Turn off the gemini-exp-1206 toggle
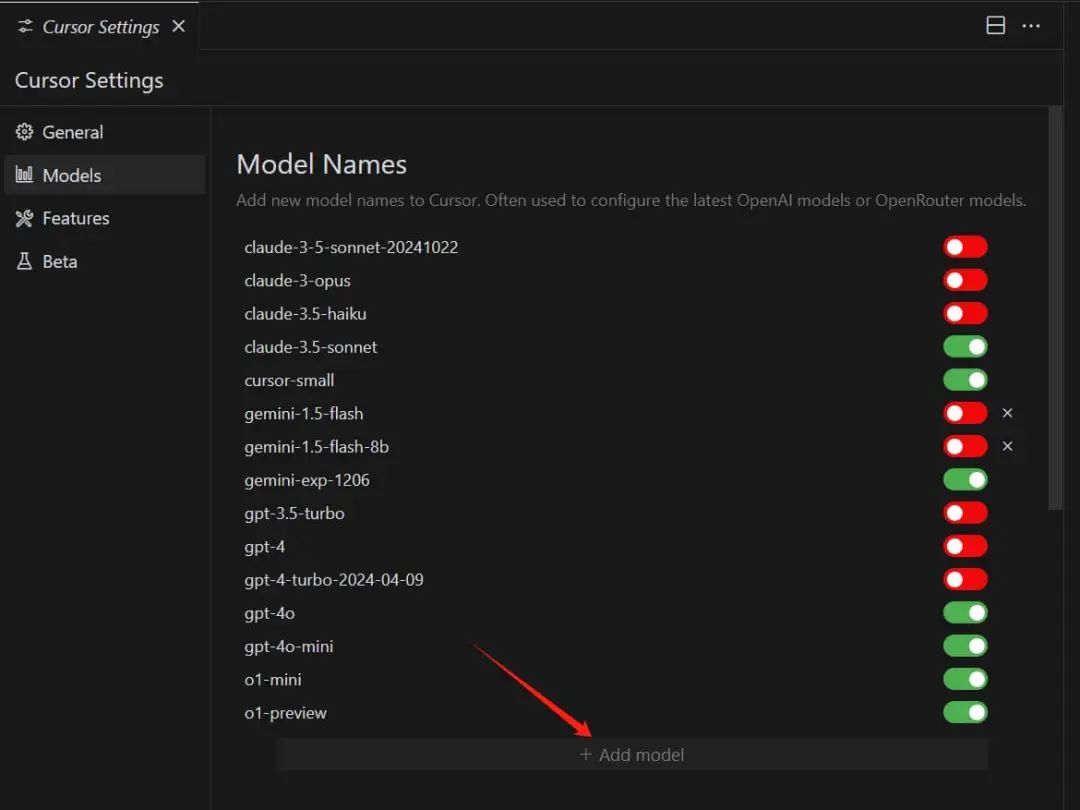This screenshot has height=810, width=1080. pyautogui.click(x=965, y=480)
